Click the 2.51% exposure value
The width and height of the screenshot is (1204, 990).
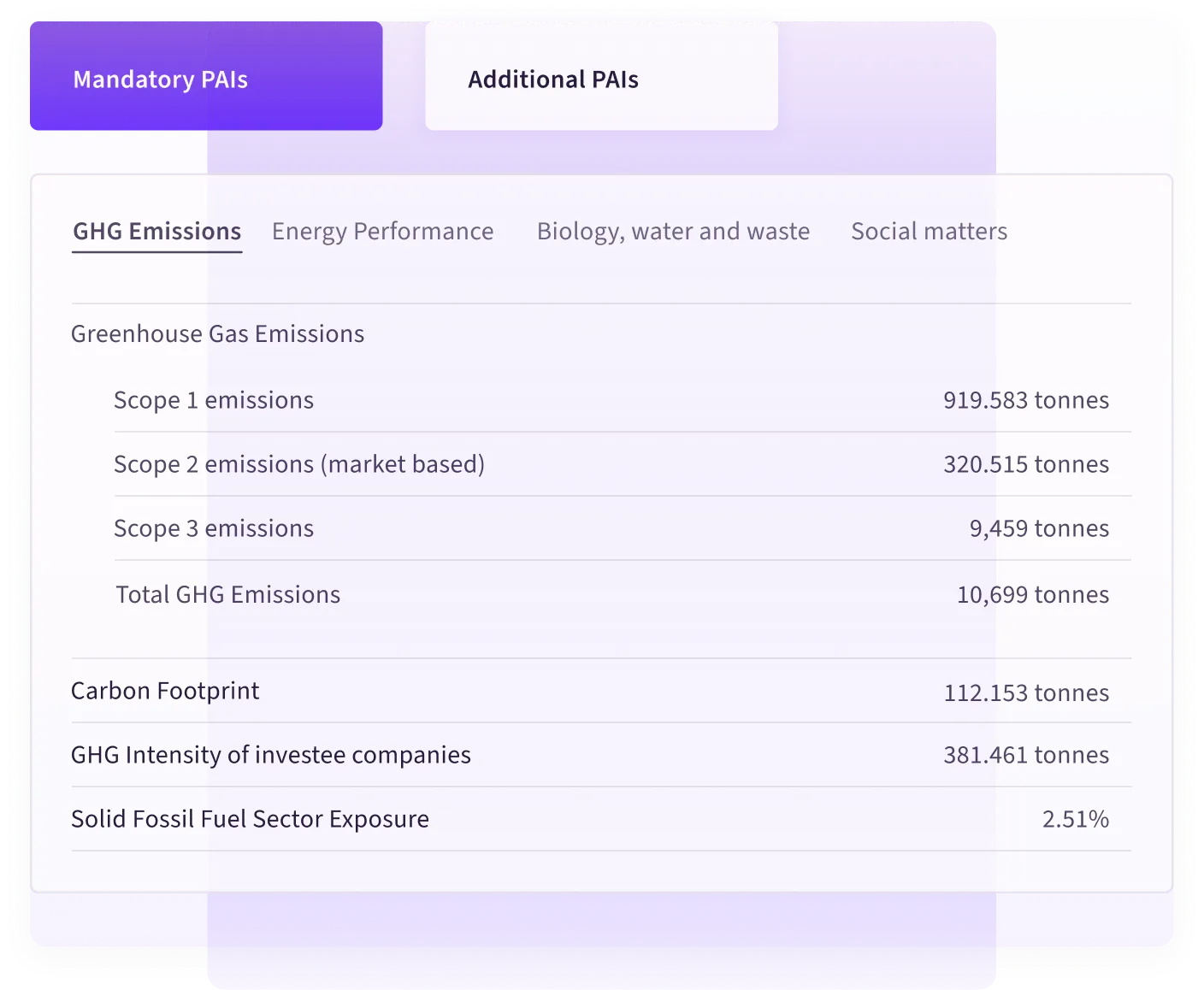[1076, 819]
